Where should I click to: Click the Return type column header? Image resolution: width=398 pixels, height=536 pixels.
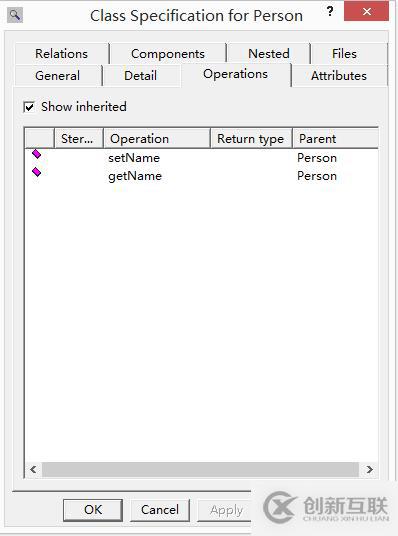coord(251,138)
